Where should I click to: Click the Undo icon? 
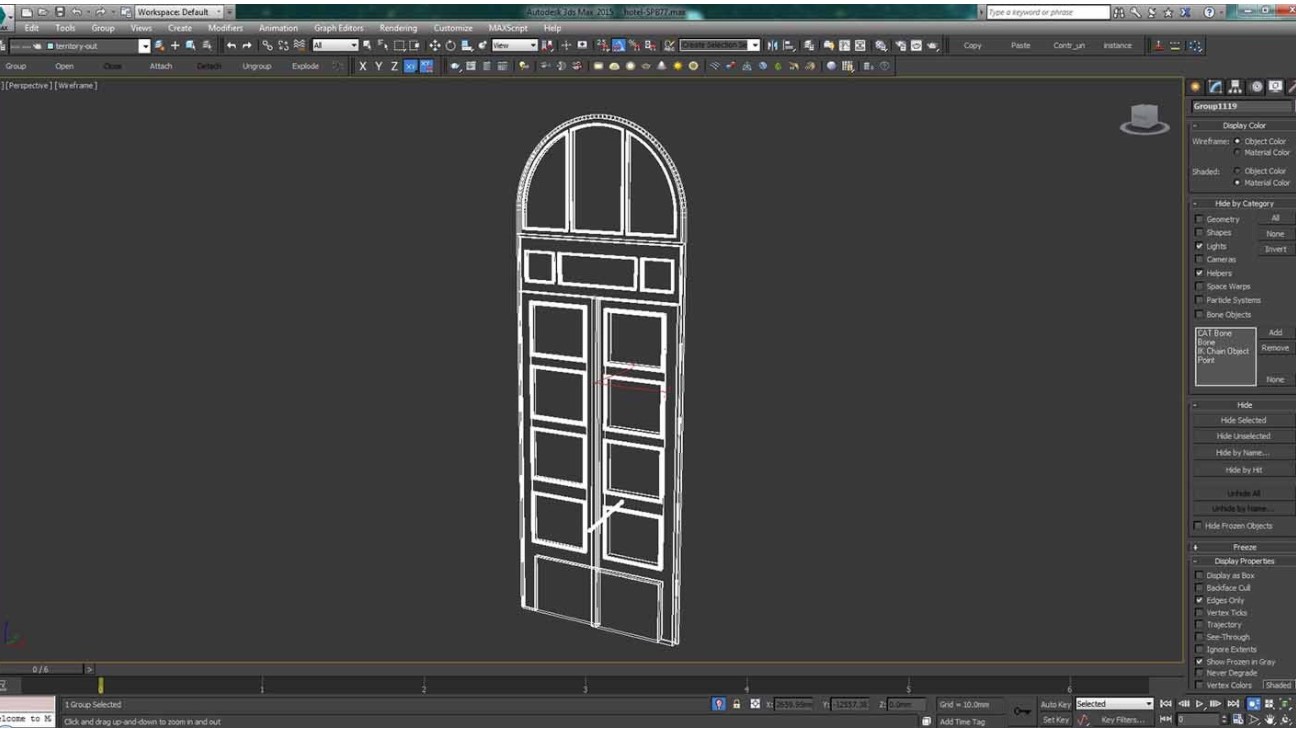point(232,45)
